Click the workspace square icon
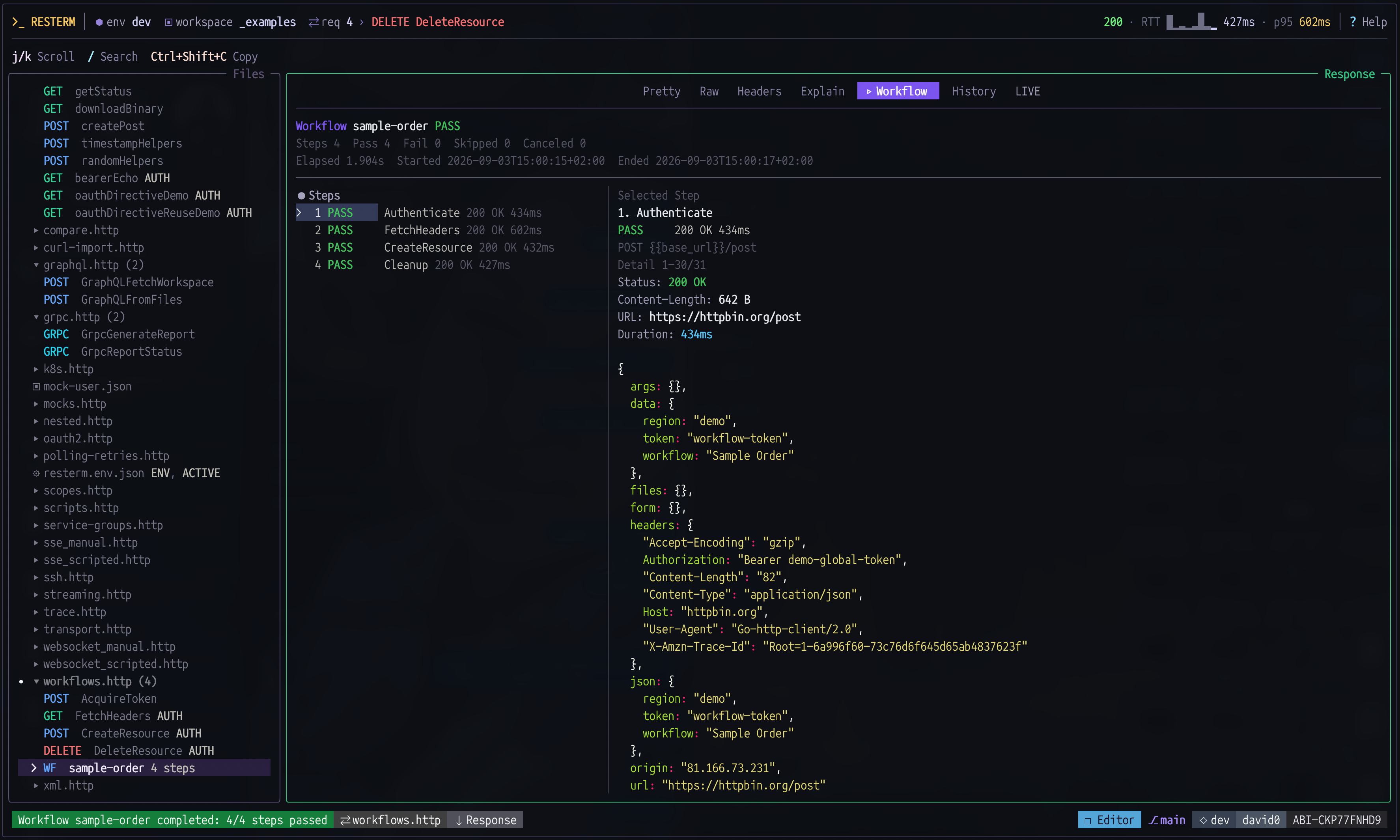This screenshot has width=1400, height=840. pos(169,22)
